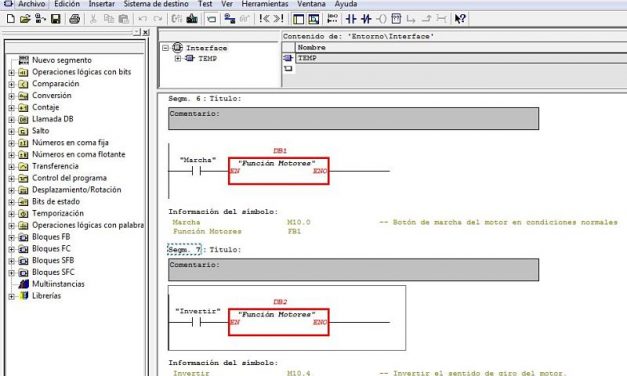Screen dimensions: 627x376
Task: Expand the Temporización folder
Action: [12, 214]
